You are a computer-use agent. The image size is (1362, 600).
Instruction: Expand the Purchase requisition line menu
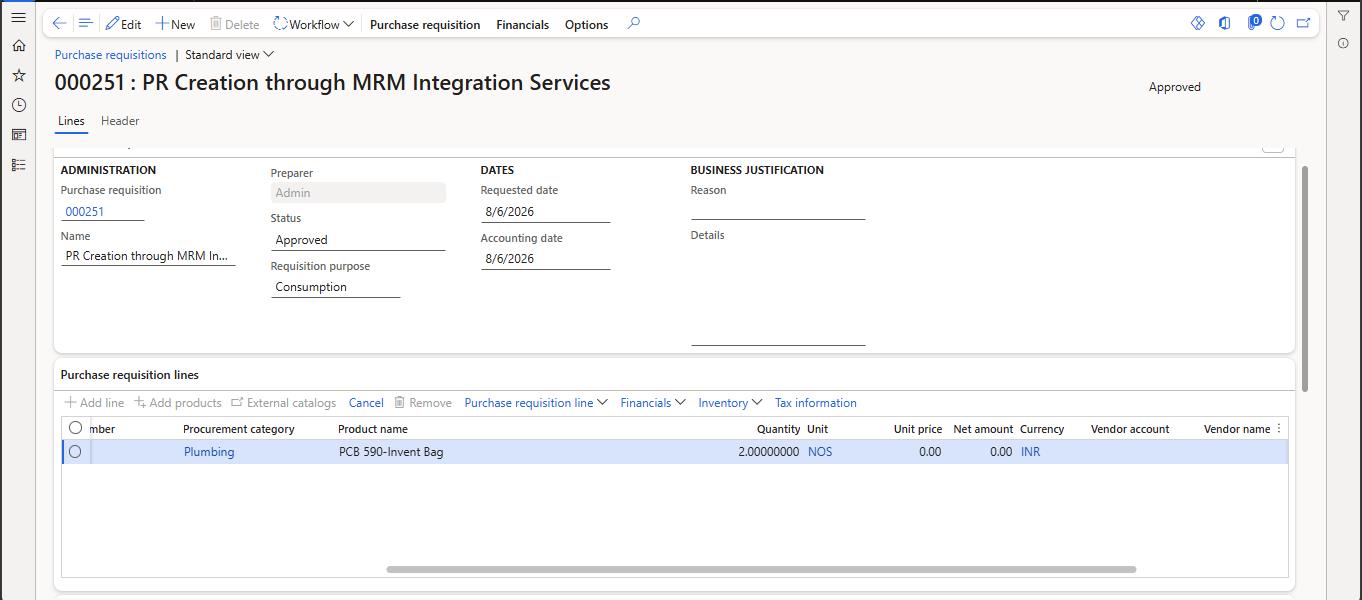(536, 403)
